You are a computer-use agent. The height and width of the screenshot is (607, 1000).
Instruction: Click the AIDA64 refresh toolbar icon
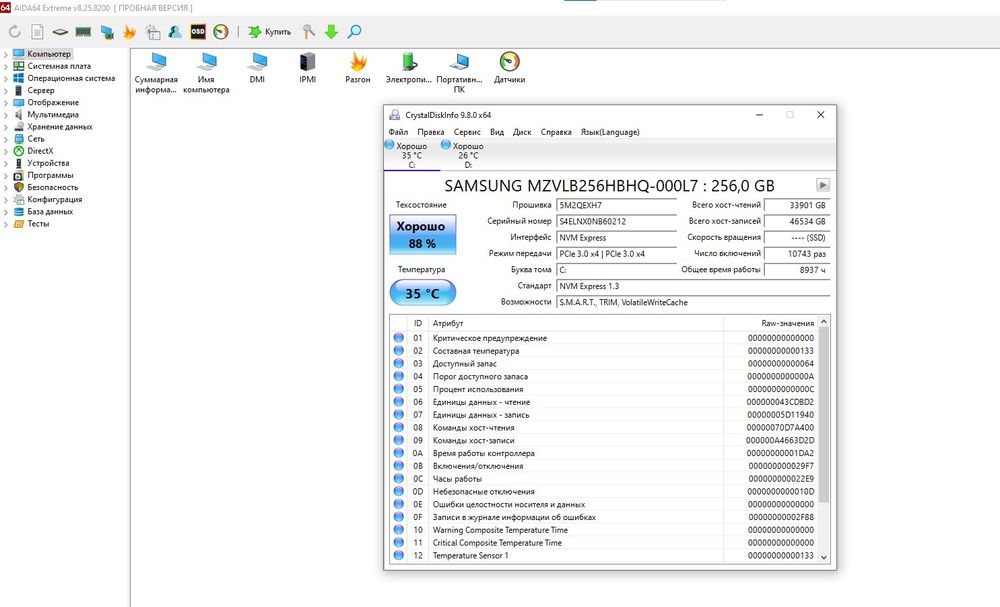[15, 31]
